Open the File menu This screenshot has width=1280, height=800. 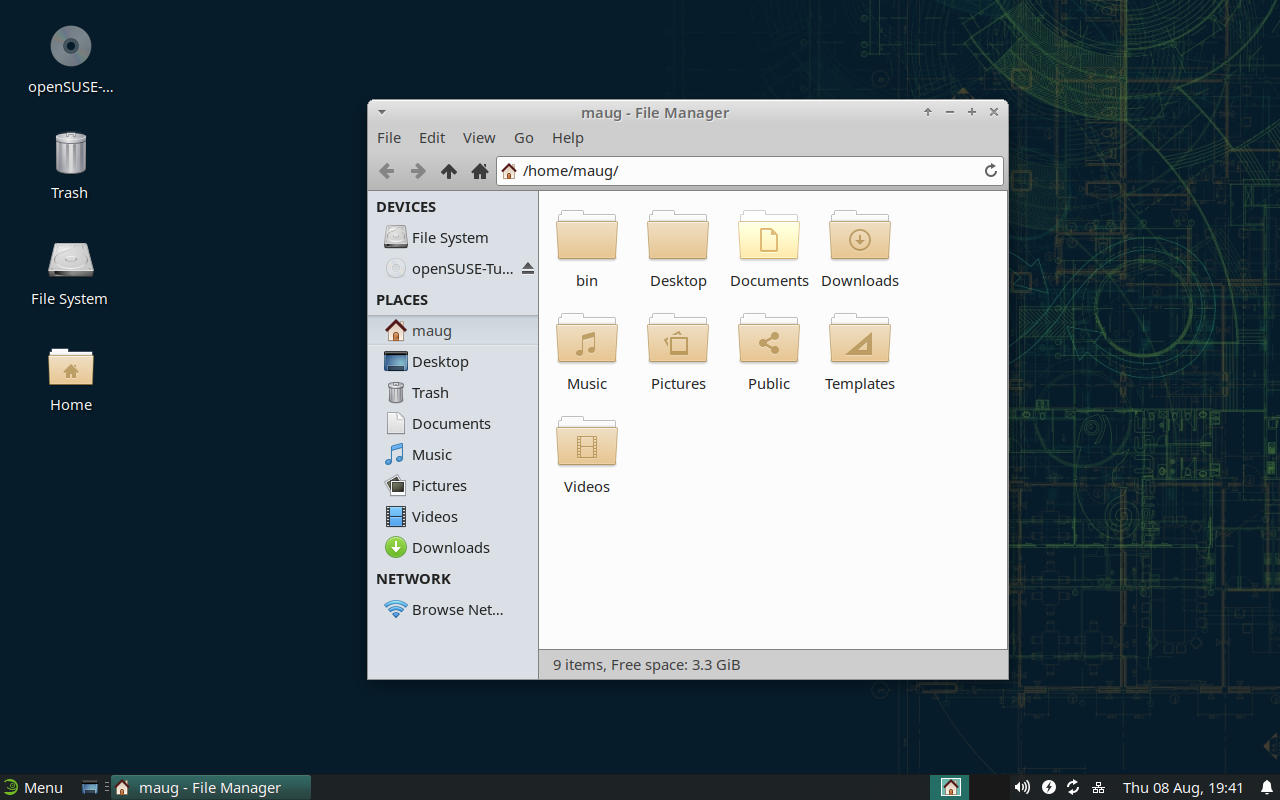[389, 138]
